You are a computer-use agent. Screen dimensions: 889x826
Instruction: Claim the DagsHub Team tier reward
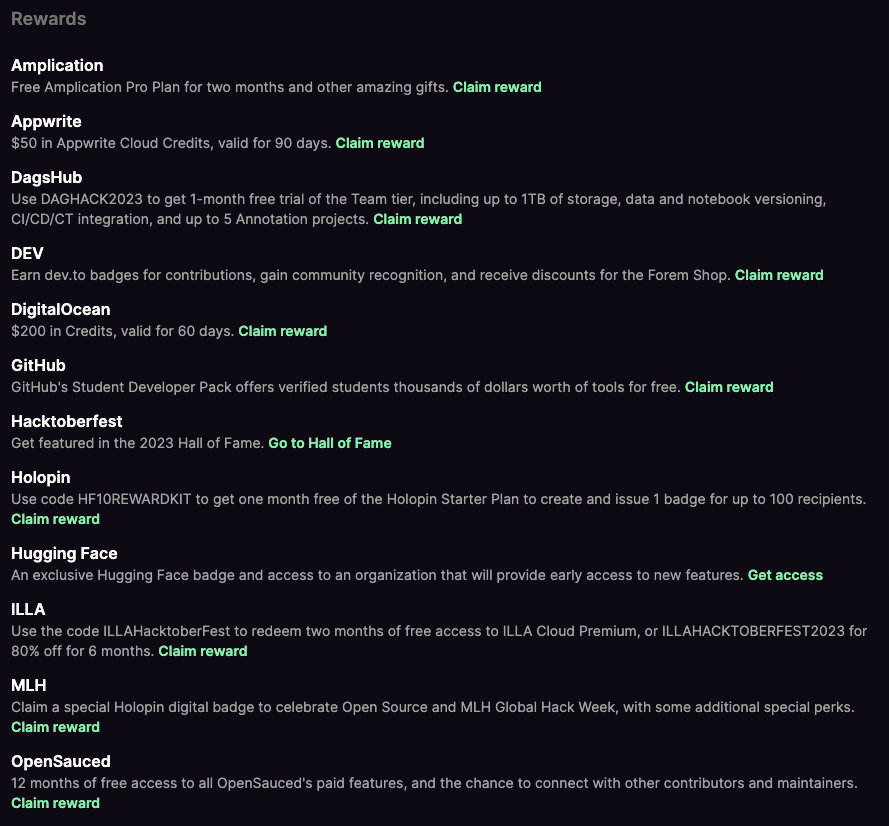coord(417,219)
